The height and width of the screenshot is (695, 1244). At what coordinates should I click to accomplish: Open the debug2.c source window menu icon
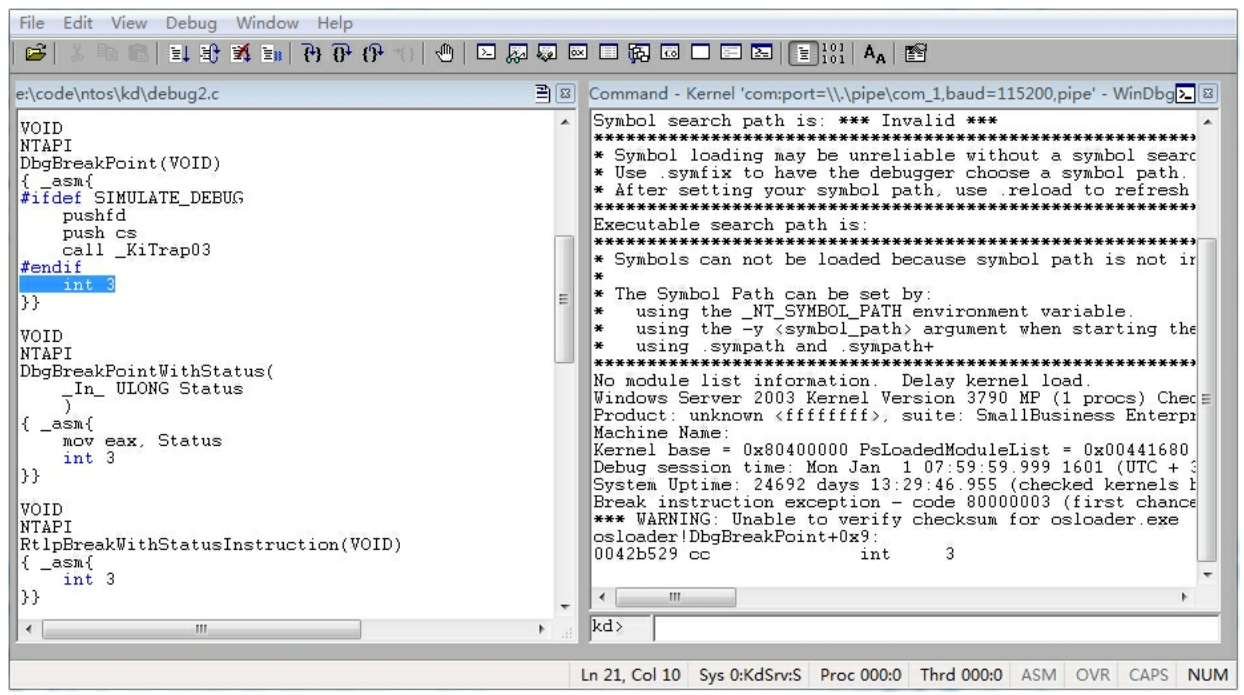[x=543, y=94]
